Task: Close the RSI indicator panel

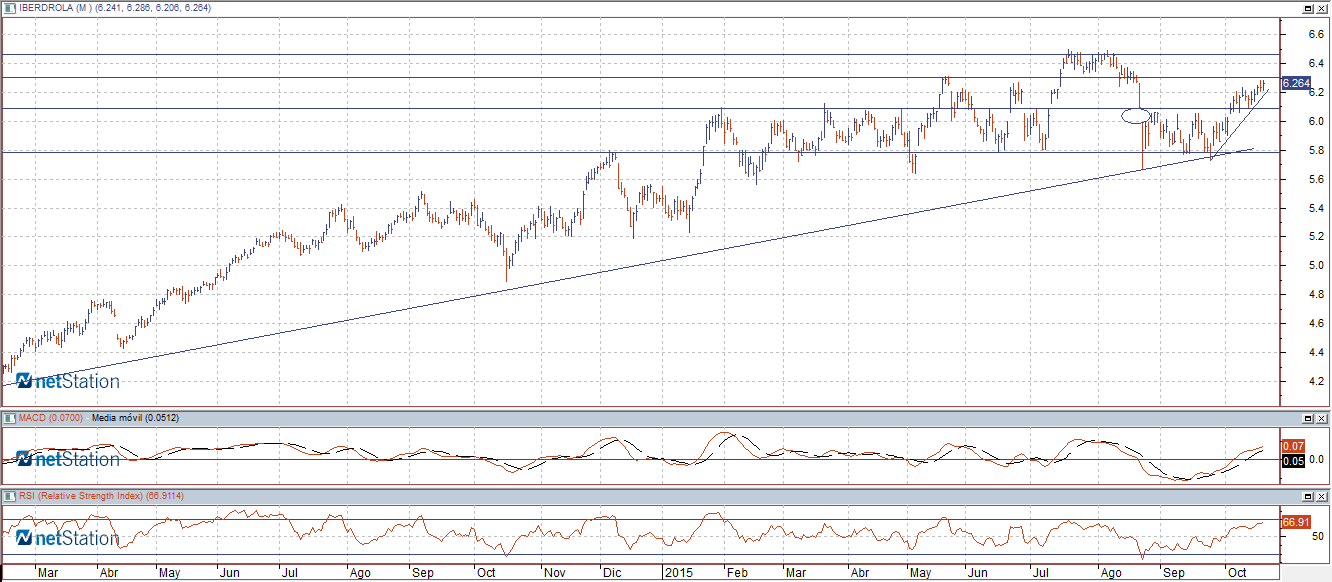Action: 1321,495
